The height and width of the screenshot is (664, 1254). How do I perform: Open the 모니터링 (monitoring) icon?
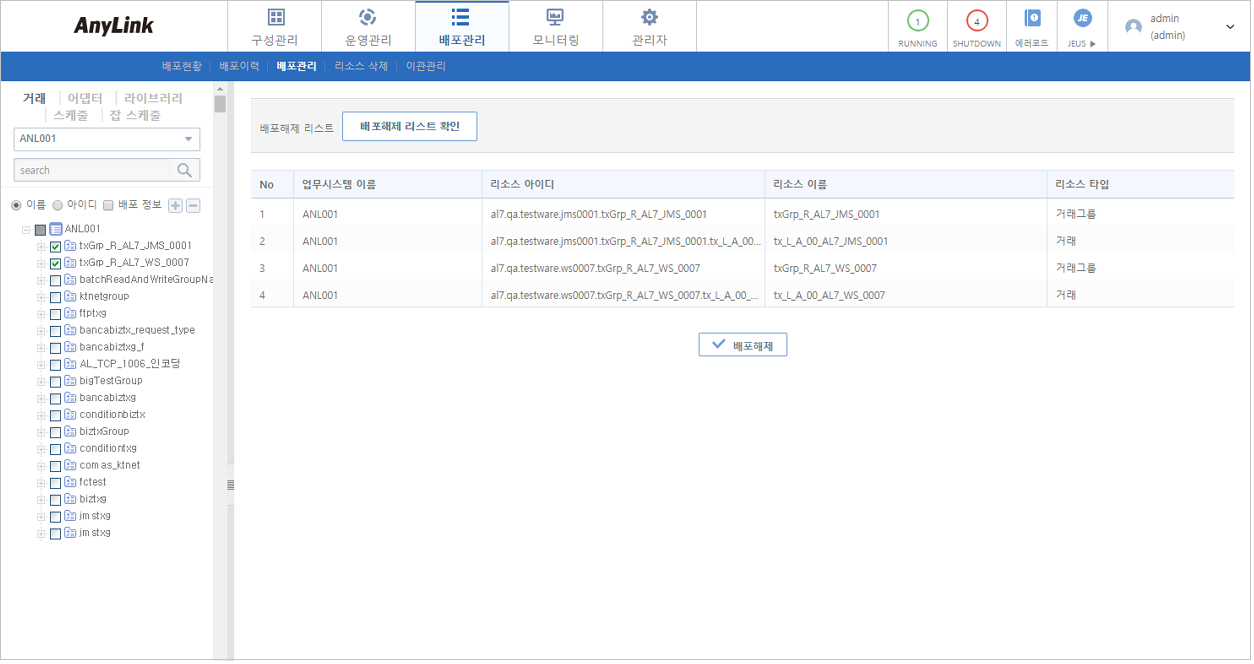coord(555,25)
